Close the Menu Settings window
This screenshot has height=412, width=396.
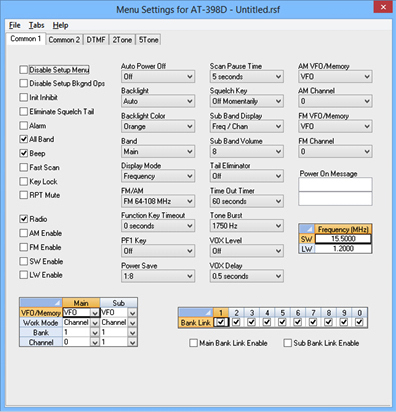(x=383, y=7)
